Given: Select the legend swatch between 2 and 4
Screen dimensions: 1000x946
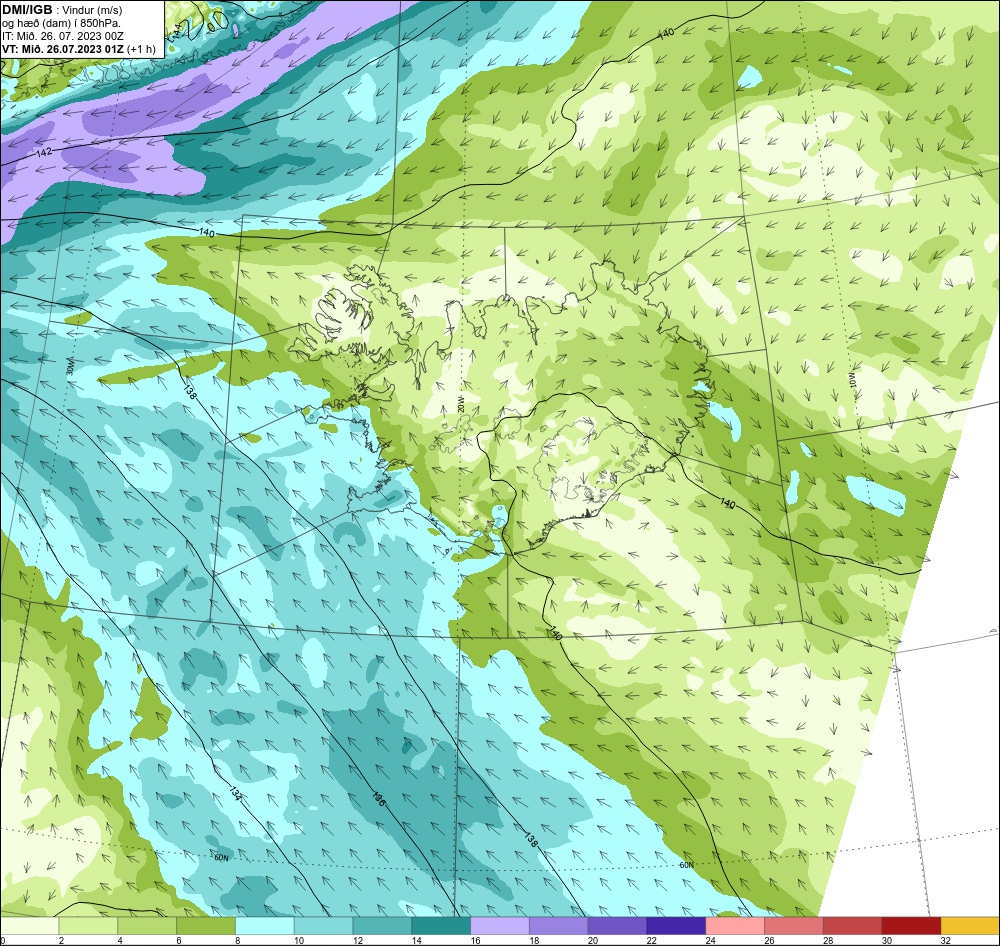Looking at the screenshot, I should (x=88, y=926).
